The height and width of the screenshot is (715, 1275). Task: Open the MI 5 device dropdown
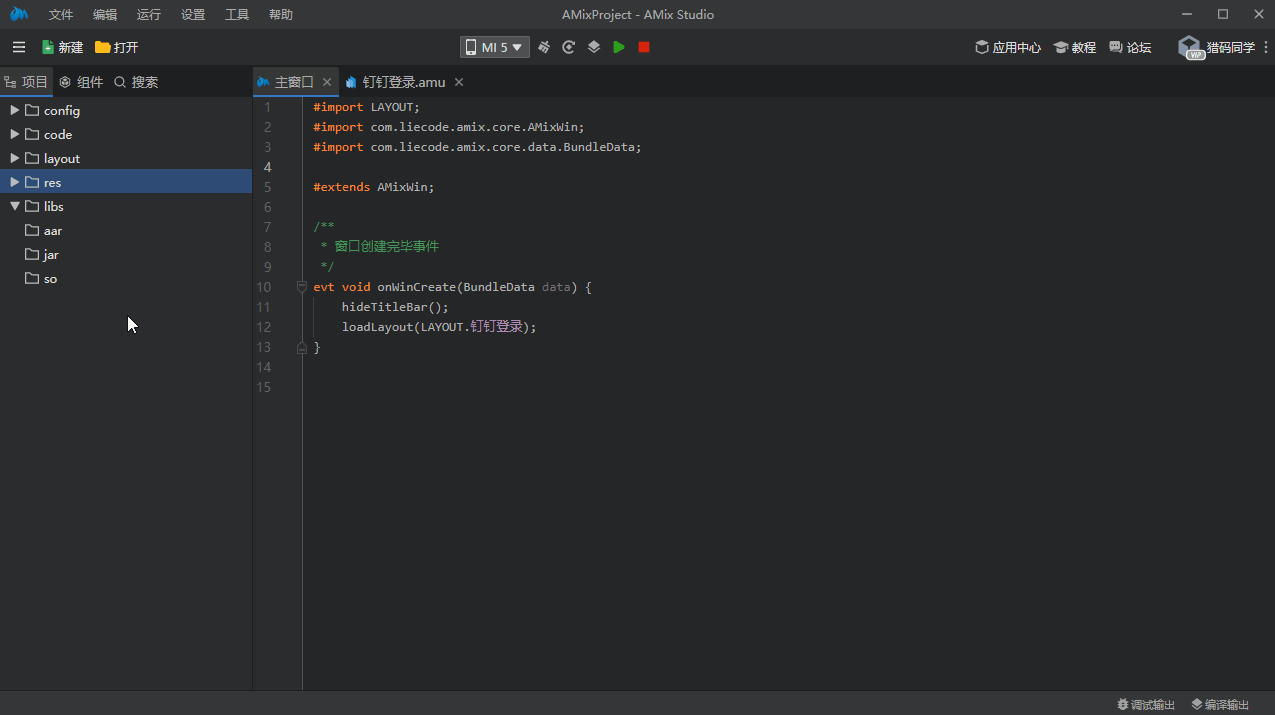point(495,47)
